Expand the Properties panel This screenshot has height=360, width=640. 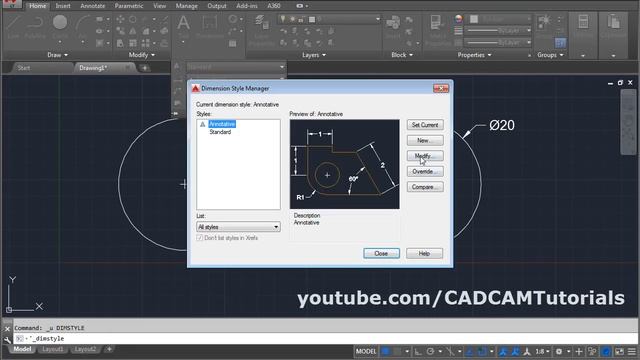[474, 55]
